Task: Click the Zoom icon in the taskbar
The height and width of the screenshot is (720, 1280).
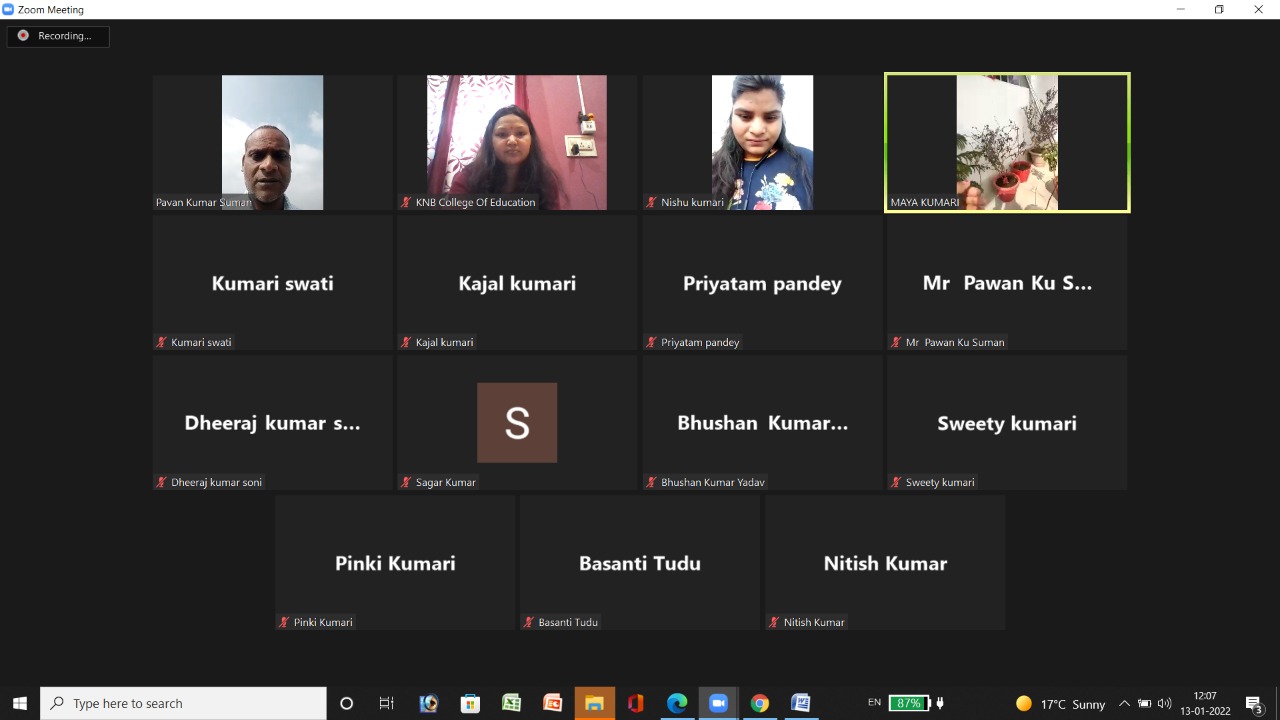Action: pyautogui.click(x=718, y=703)
